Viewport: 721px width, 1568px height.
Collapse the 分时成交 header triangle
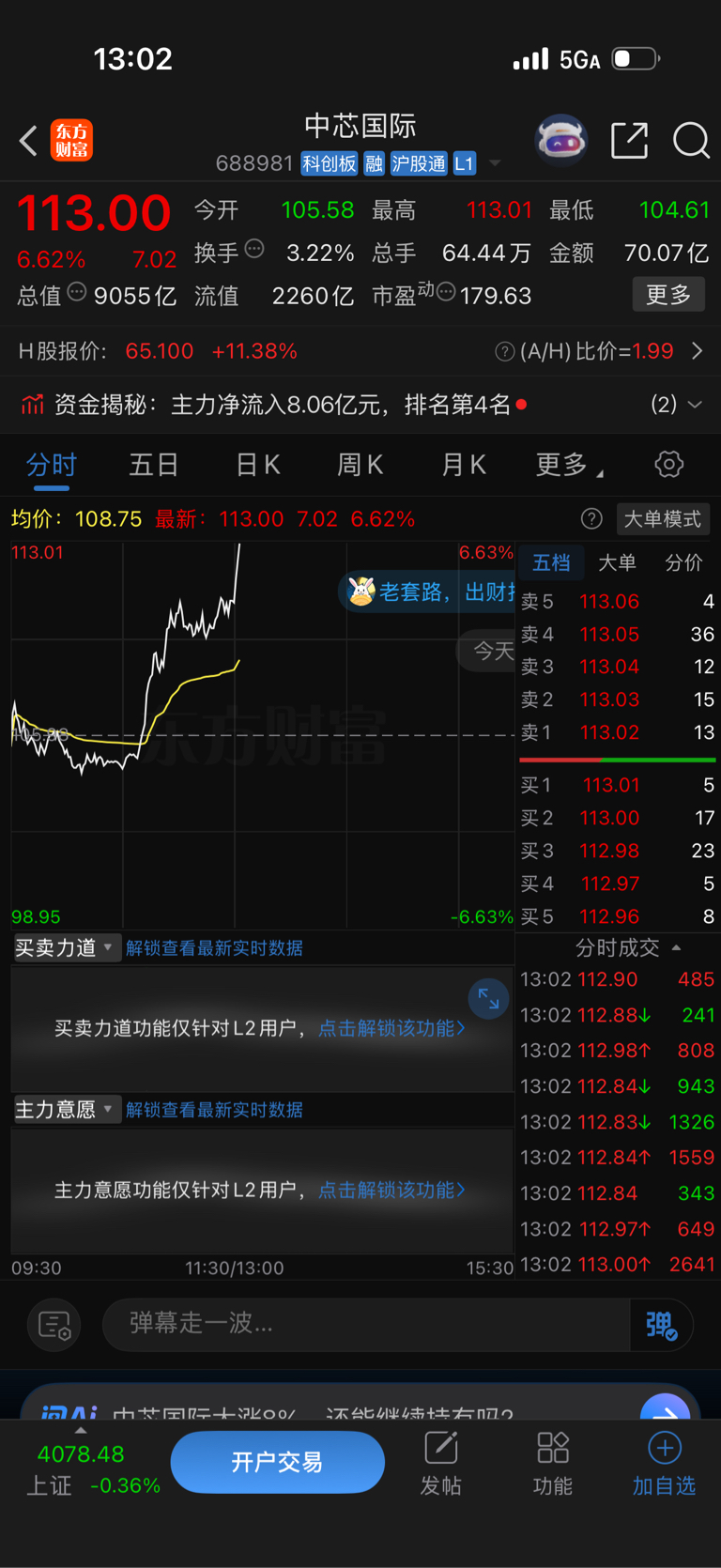click(x=676, y=948)
